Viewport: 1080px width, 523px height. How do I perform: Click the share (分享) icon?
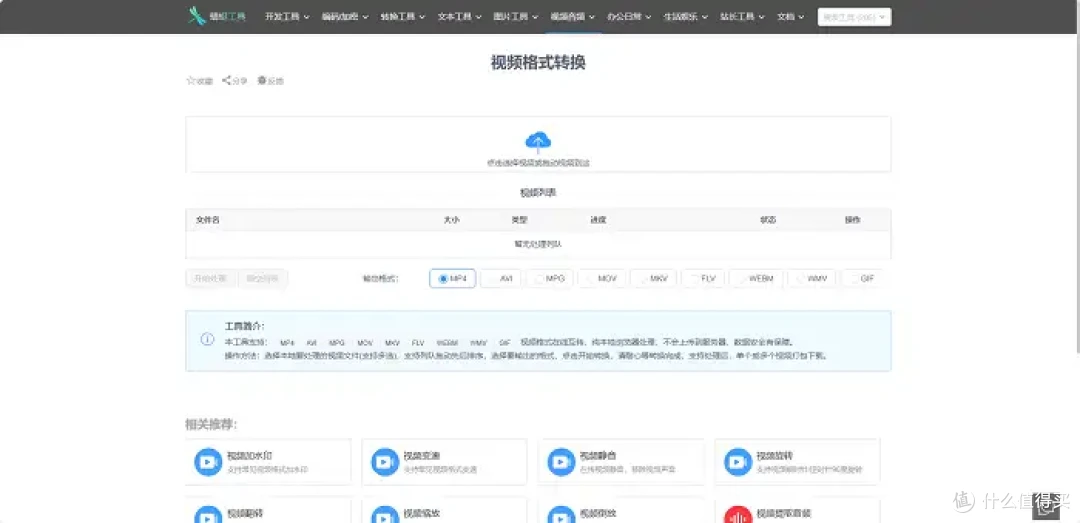(x=226, y=81)
